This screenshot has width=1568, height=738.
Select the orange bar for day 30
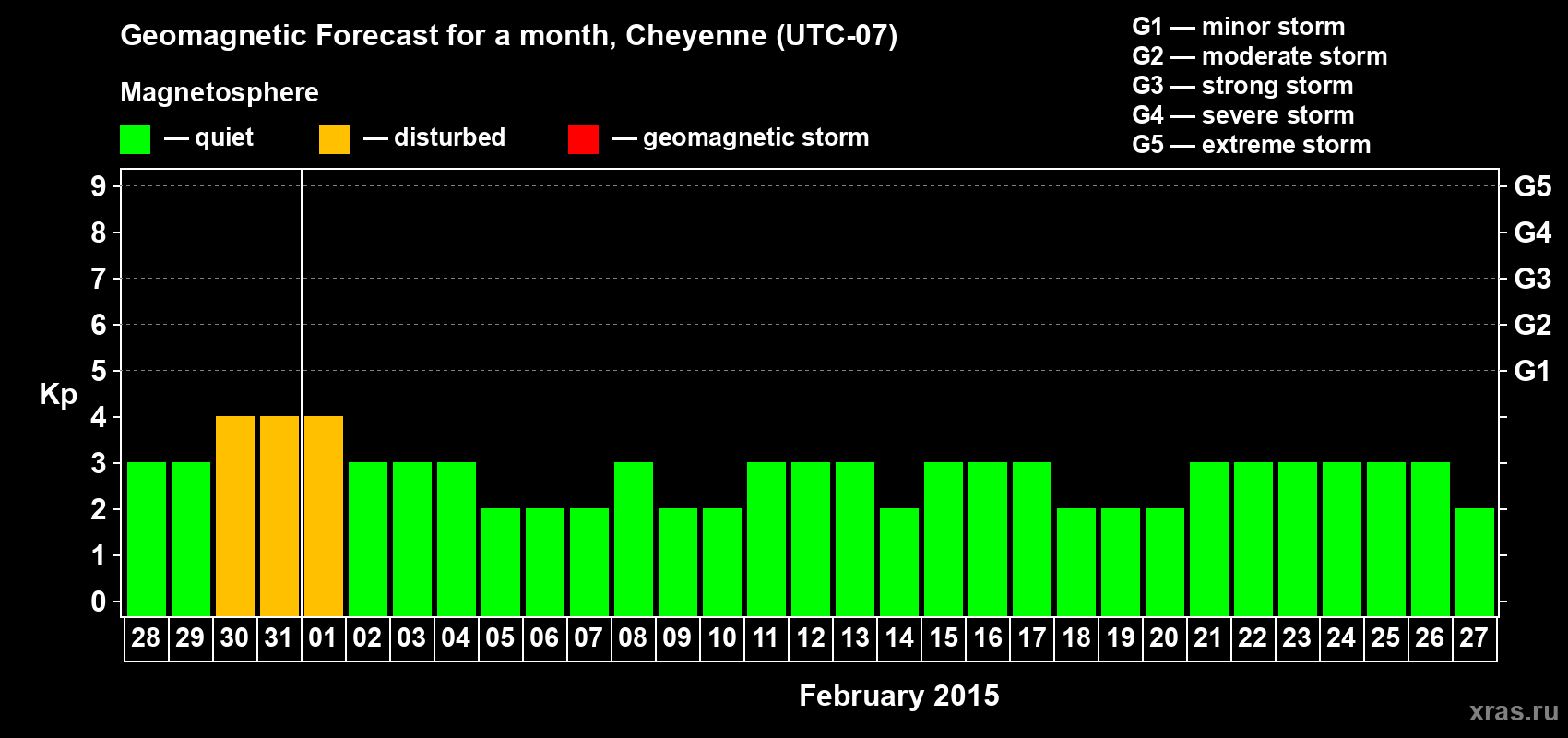pyautogui.click(x=235, y=516)
